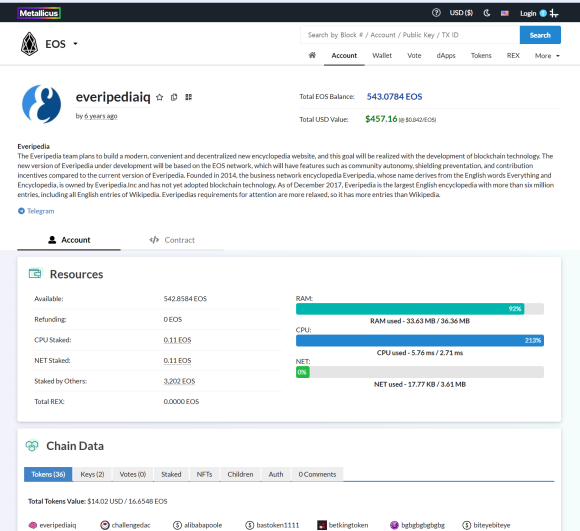Select the Account nav tab
This screenshot has width=580, height=531.
point(344,55)
